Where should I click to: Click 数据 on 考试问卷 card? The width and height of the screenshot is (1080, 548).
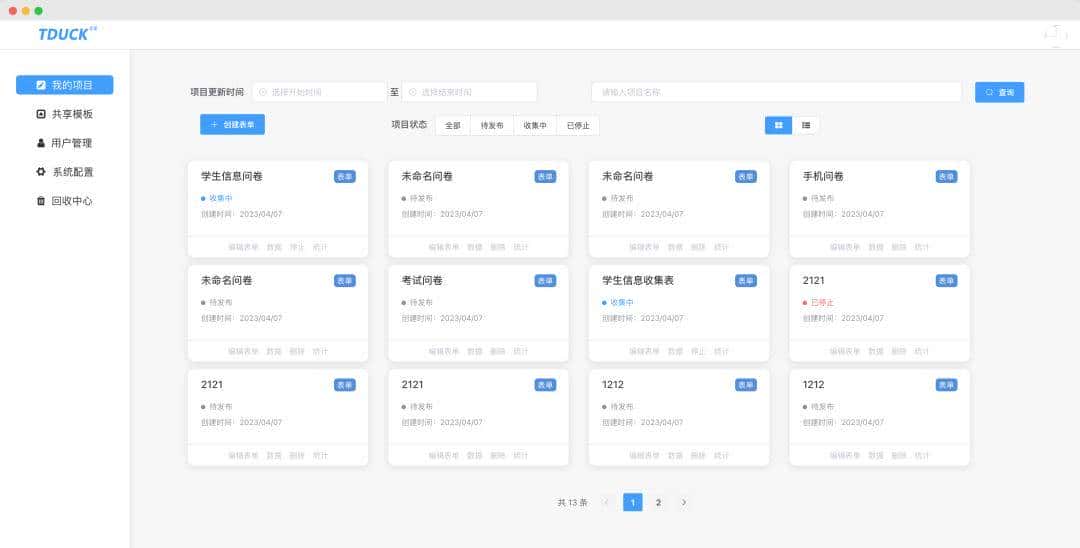click(475, 351)
